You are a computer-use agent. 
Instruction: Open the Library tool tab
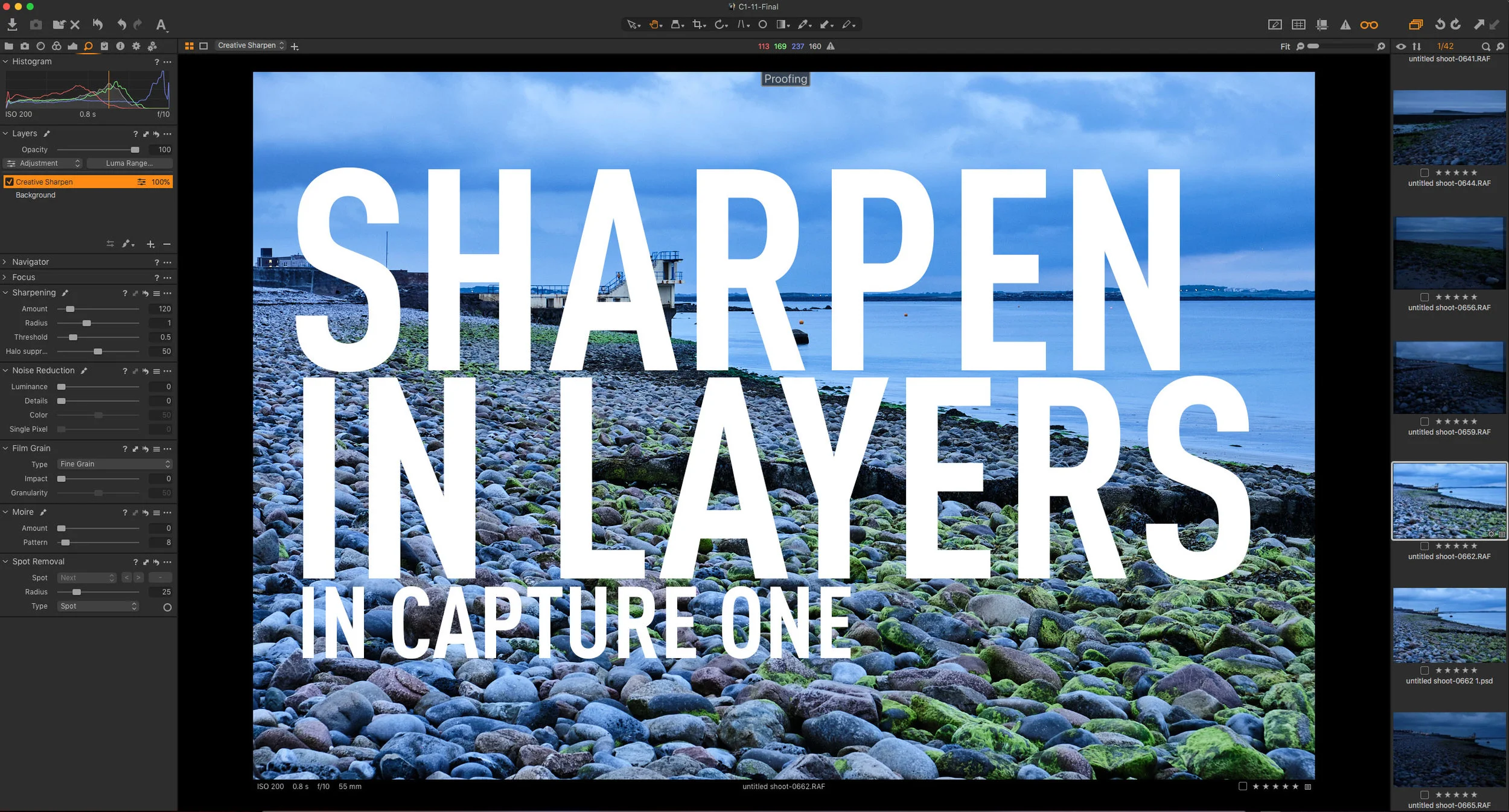click(8, 45)
